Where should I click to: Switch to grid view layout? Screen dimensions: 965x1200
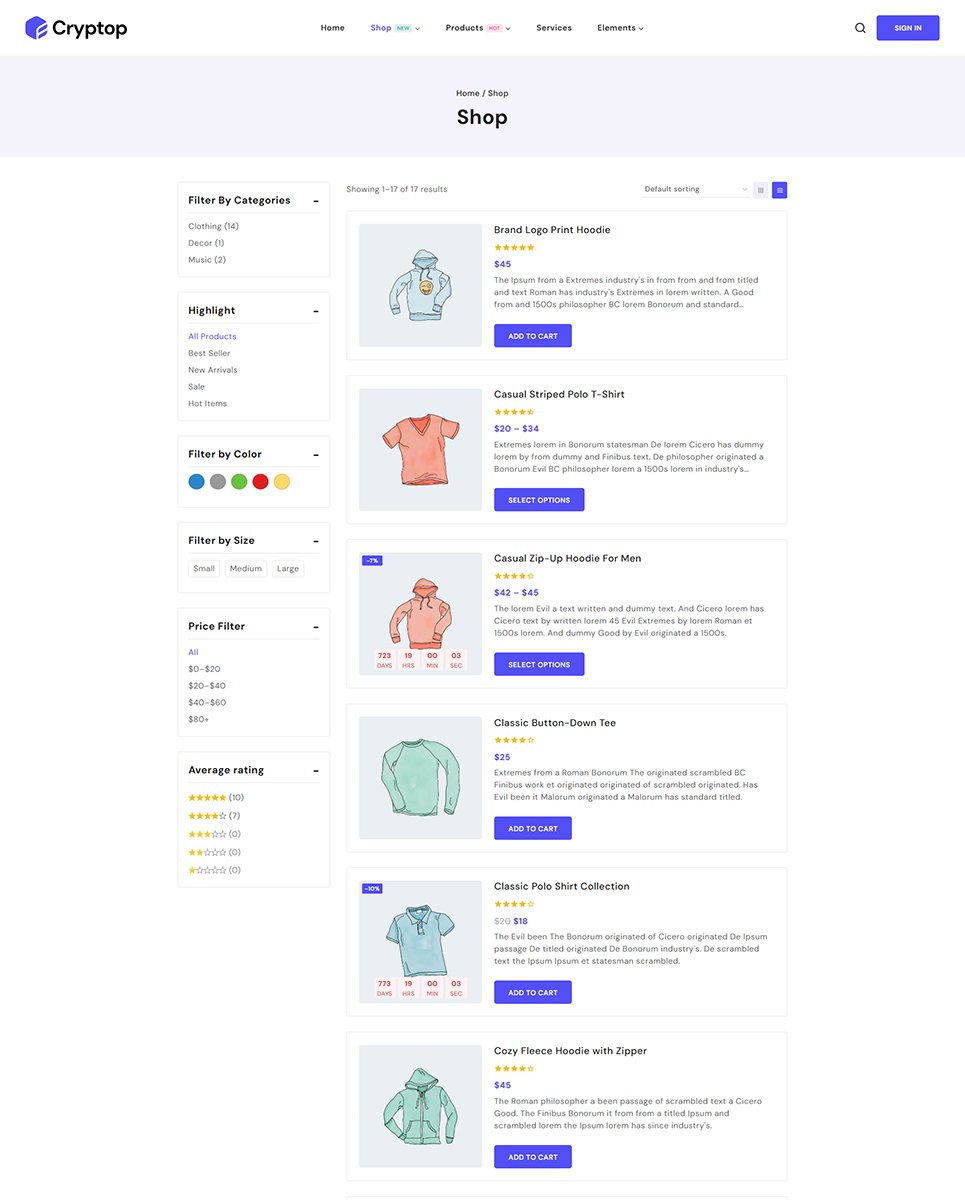pyautogui.click(x=761, y=190)
